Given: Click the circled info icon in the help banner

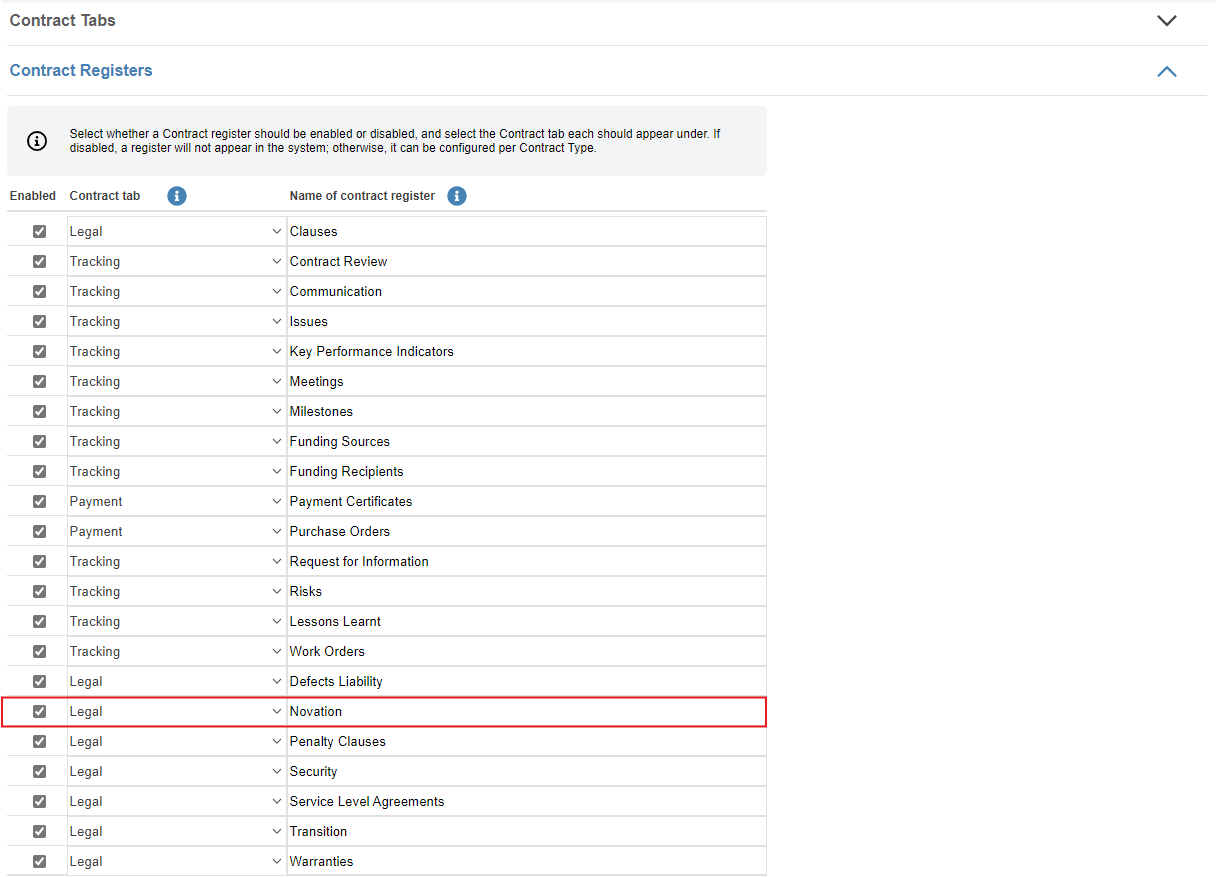Looking at the screenshot, I should (37, 141).
